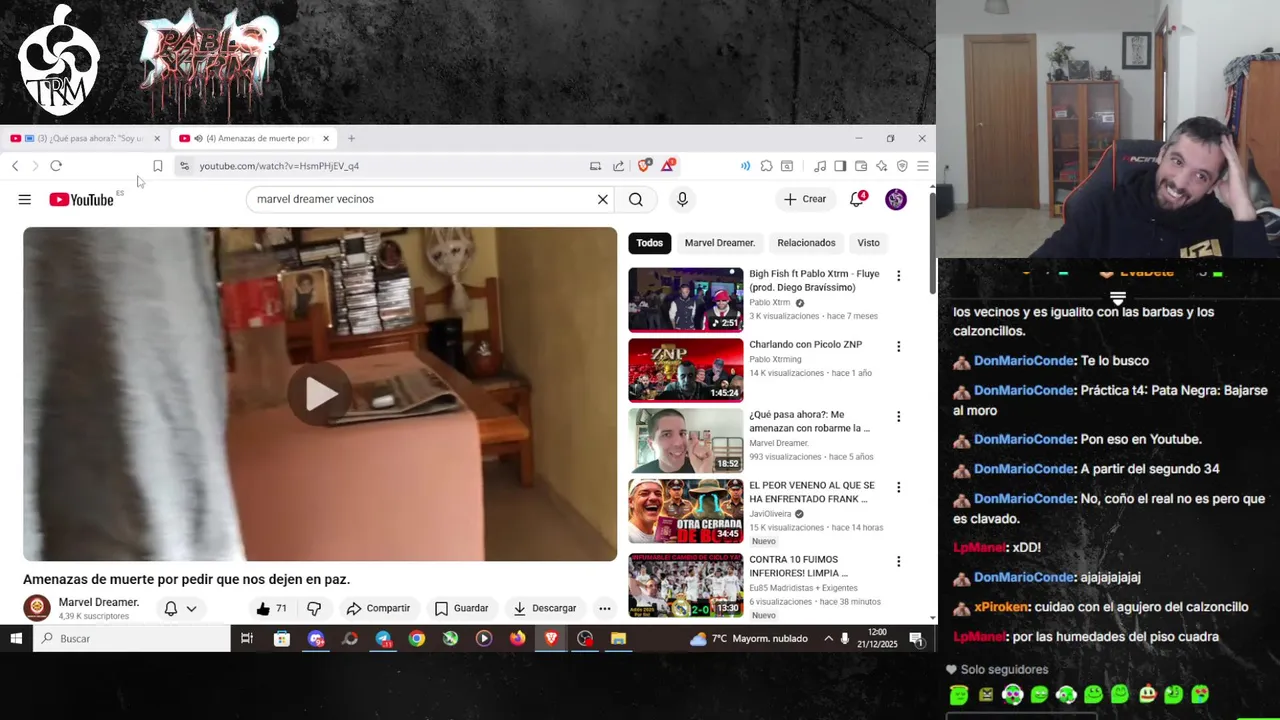Click the Guardar button
This screenshot has height=720, width=1280.
pos(461,608)
